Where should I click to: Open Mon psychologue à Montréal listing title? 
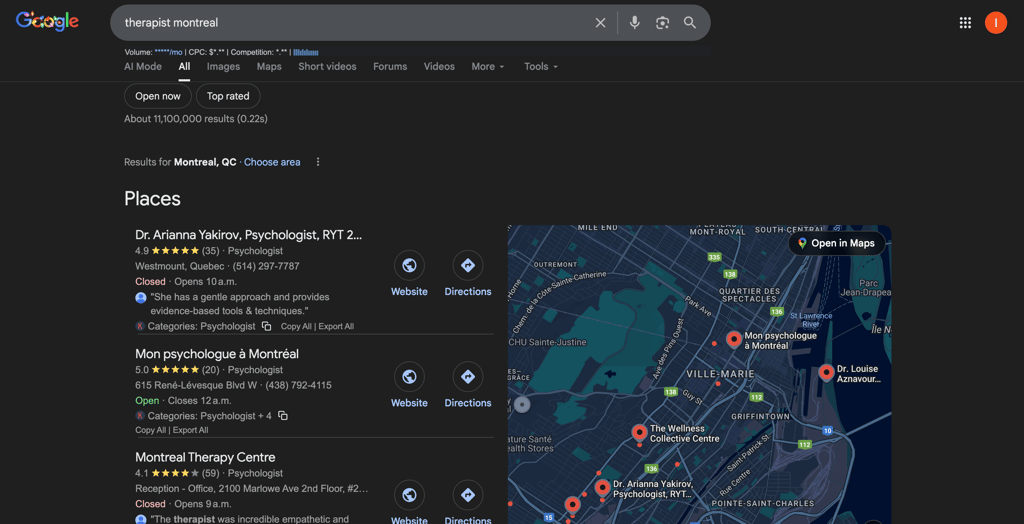click(x=217, y=354)
